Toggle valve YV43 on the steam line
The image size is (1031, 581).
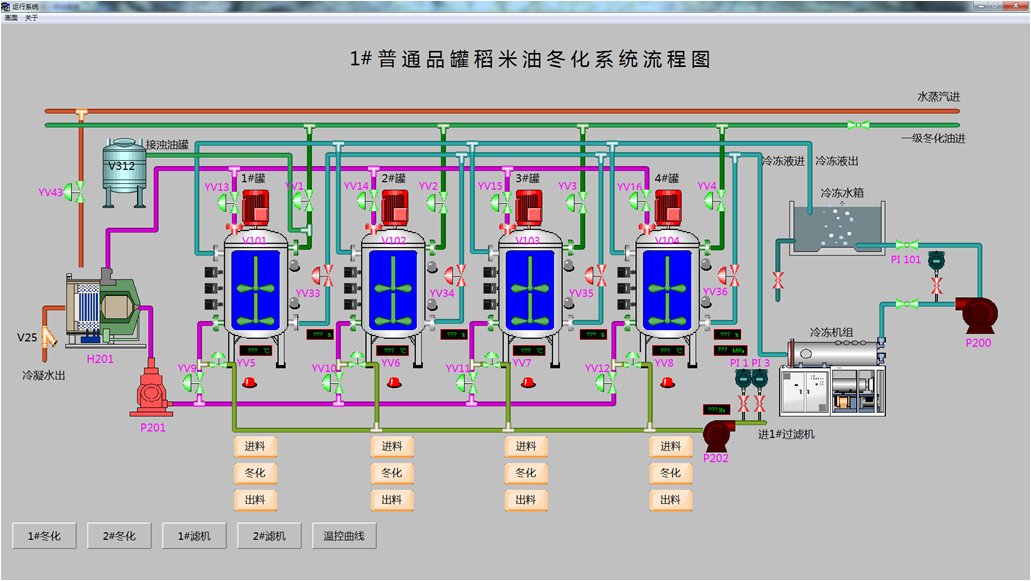[x=81, y=191]
